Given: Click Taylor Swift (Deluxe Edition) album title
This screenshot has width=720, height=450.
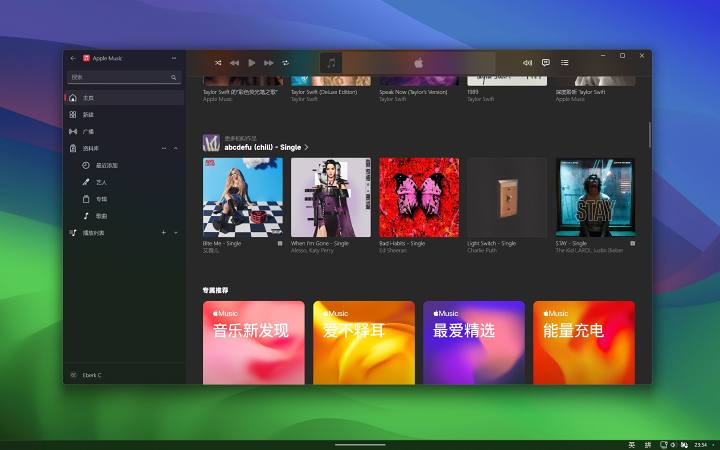Looking at the screenshot, I should pyautogui.click(x=324, y=92).
